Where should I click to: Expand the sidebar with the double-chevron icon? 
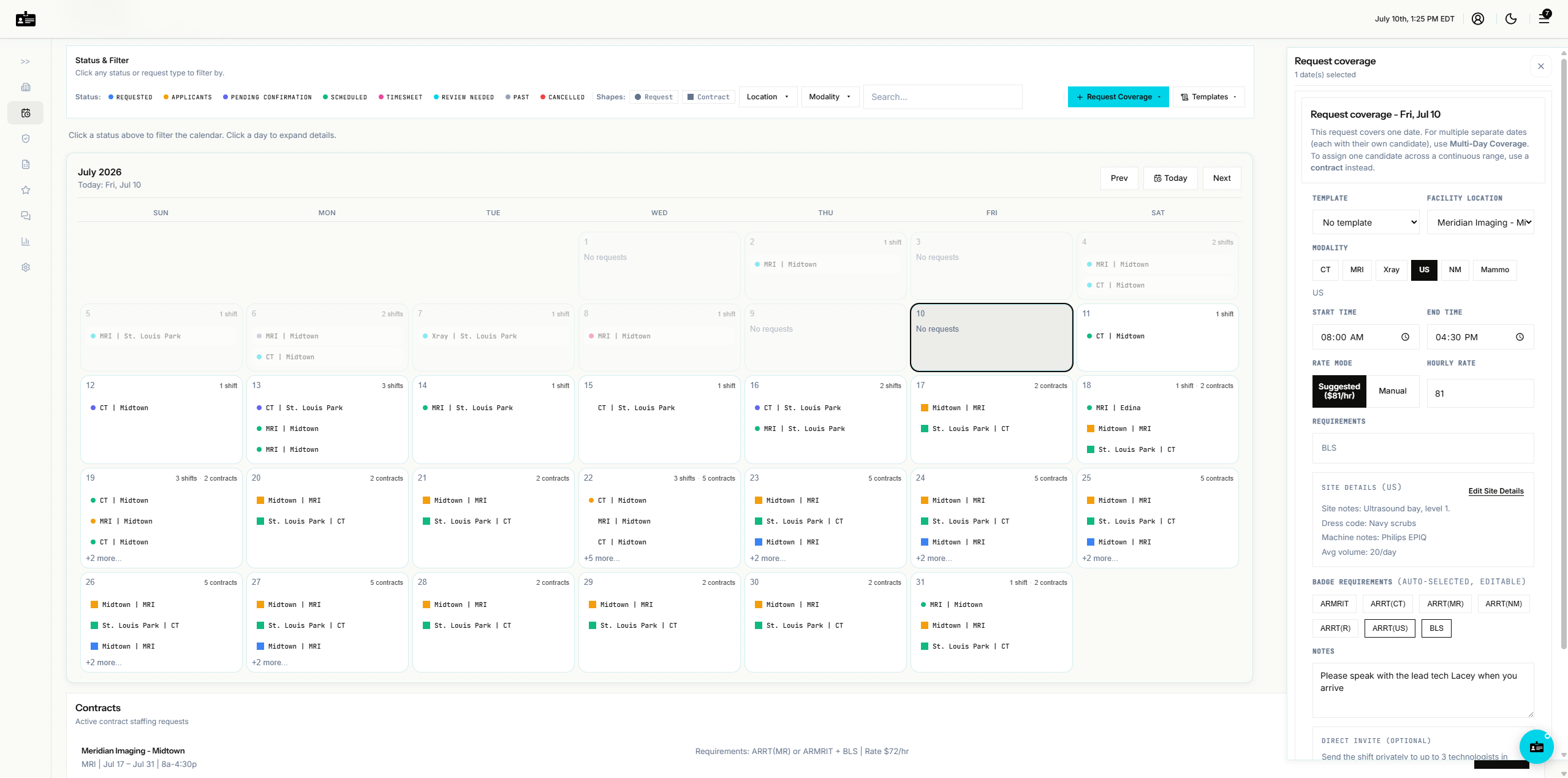coord(25,61)
